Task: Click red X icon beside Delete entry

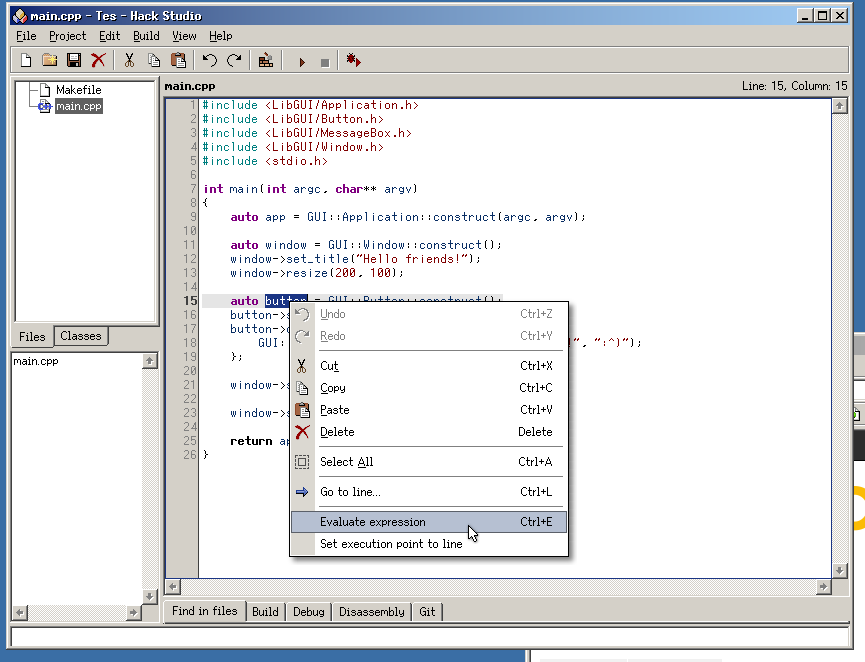Action: [x=302, y=432]
